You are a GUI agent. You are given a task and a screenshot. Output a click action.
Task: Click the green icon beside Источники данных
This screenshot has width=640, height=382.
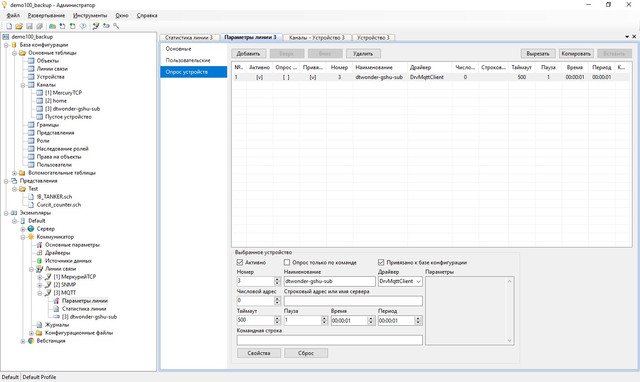coord(40,261)
